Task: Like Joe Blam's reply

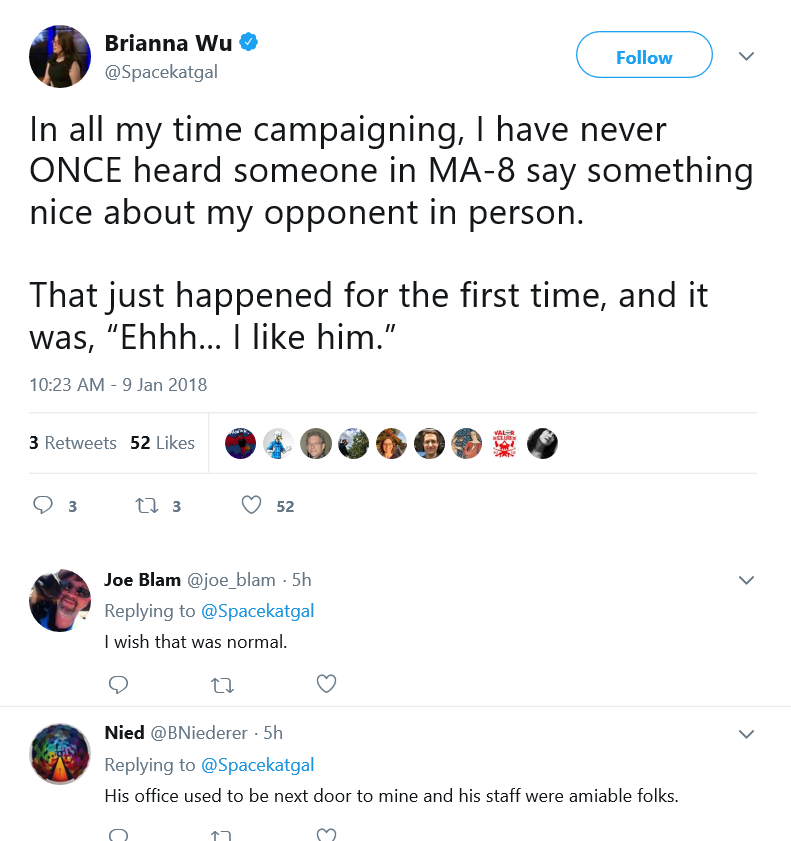Action: 326,684
